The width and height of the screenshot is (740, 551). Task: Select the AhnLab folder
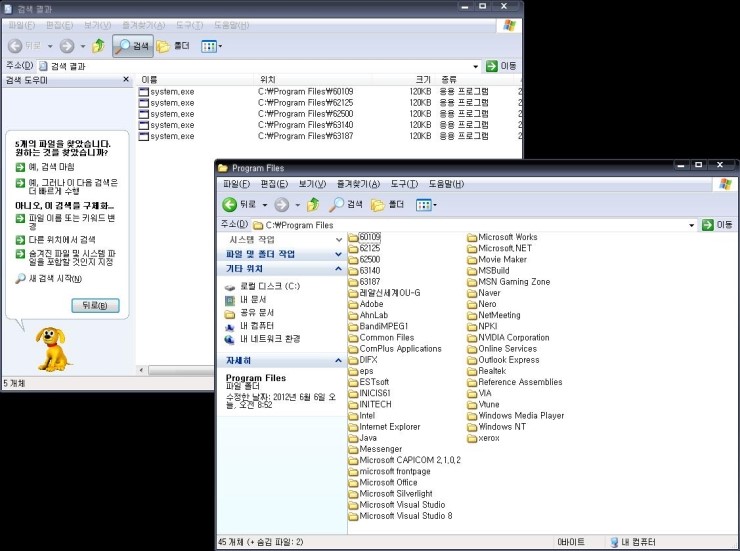pos(368,315)
